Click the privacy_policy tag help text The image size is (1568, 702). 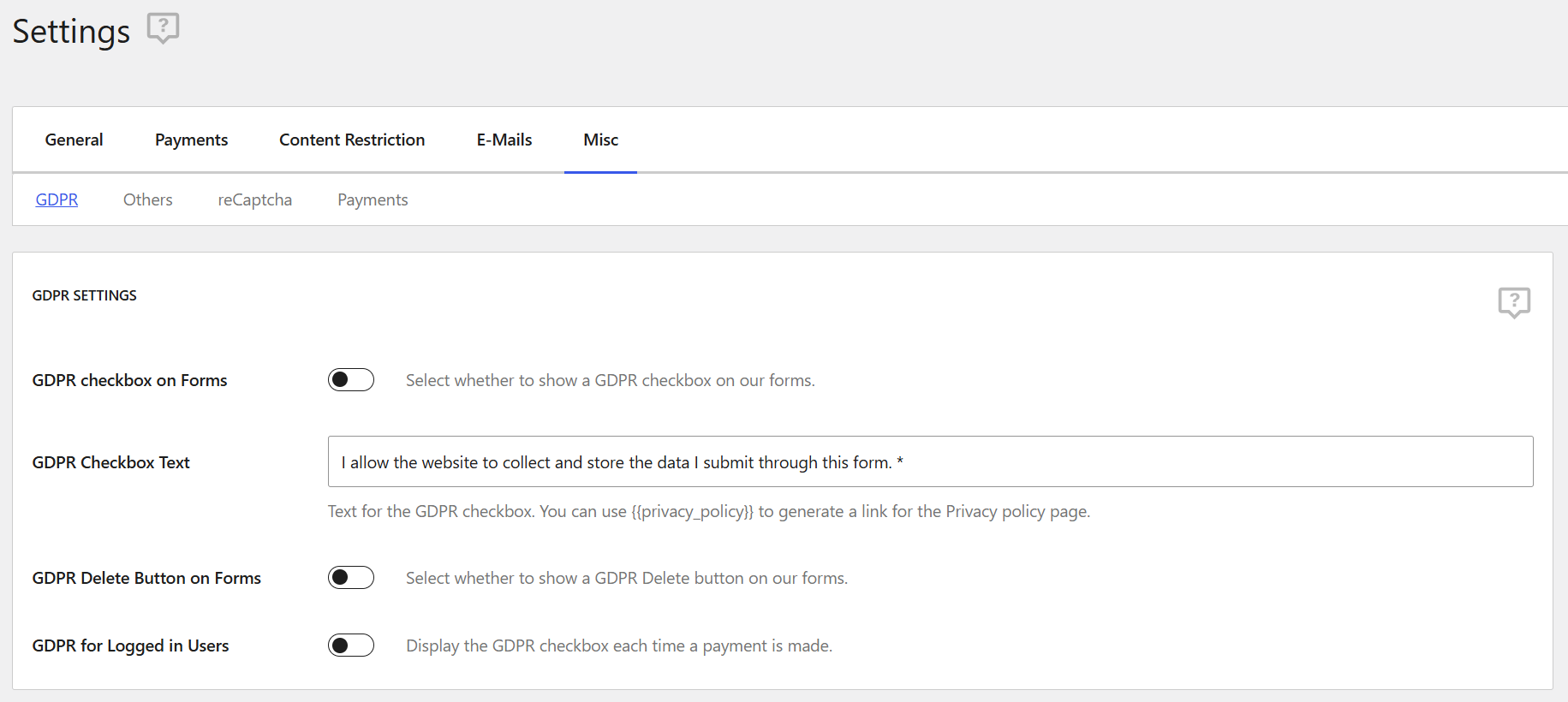709,511
